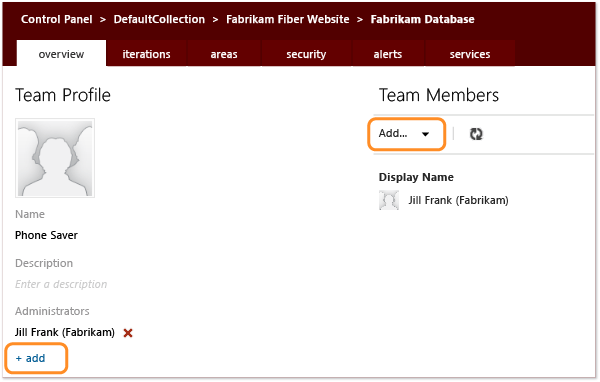Go to the security tab

coord(306,54)
